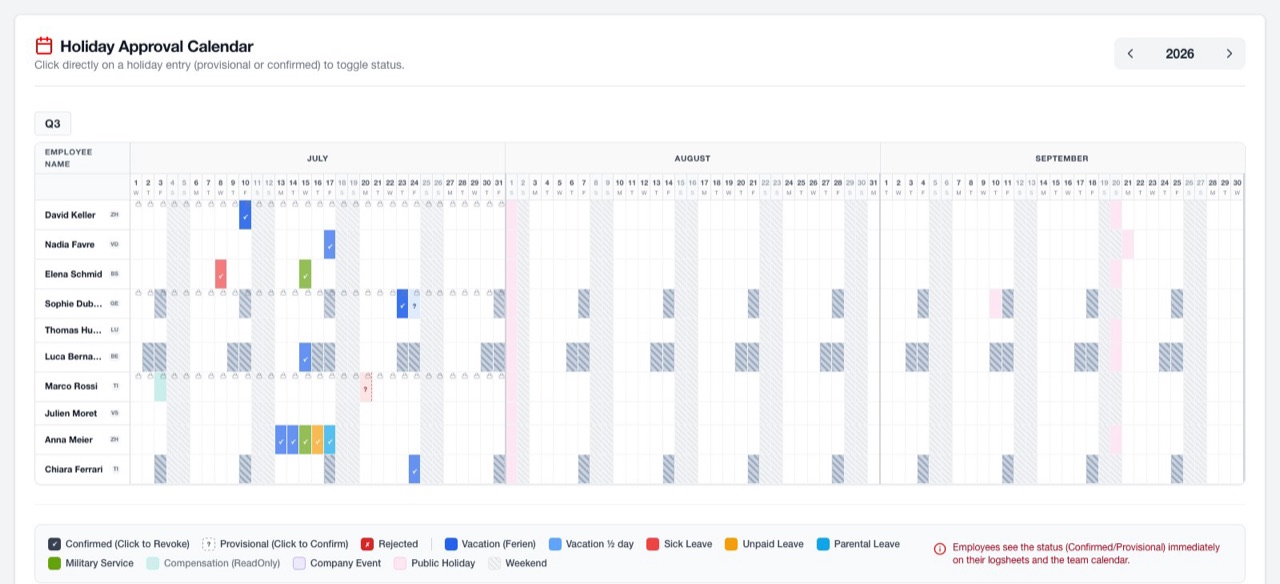Toggle Anna Meier's July 17 parental leave entry
The image size is (1280, 584).
(x=329, y=440)
